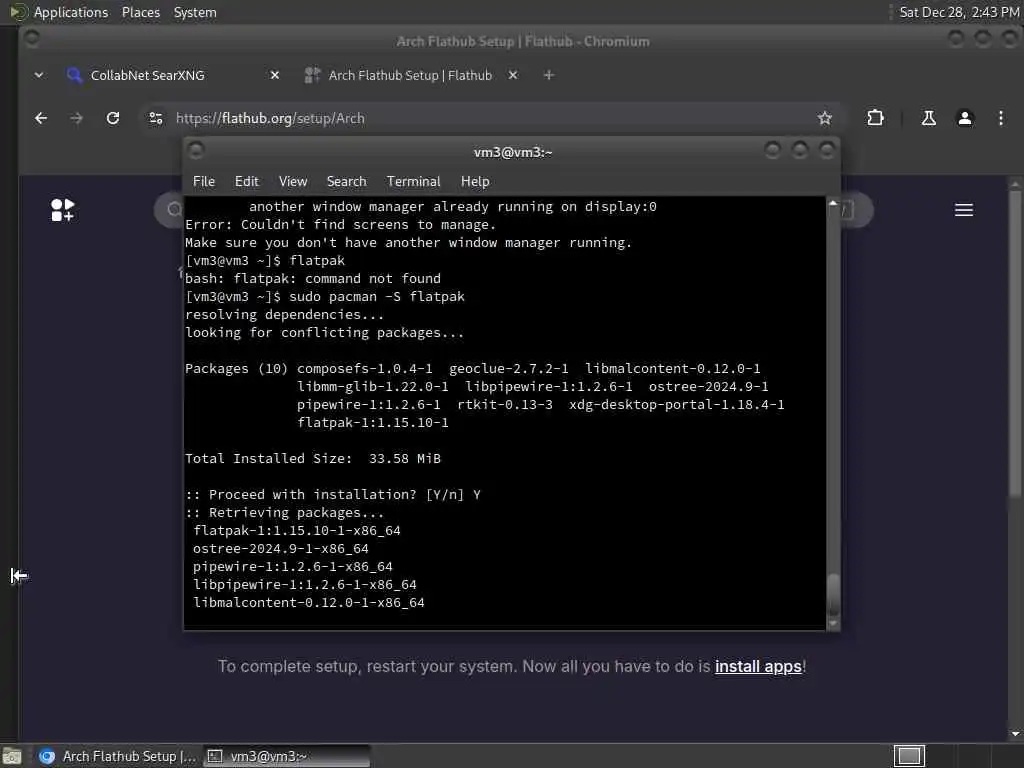The image size is (1024, 768).
Task: Click browser page scrollbar down arrow
Action: click(x=1014, y=734)
